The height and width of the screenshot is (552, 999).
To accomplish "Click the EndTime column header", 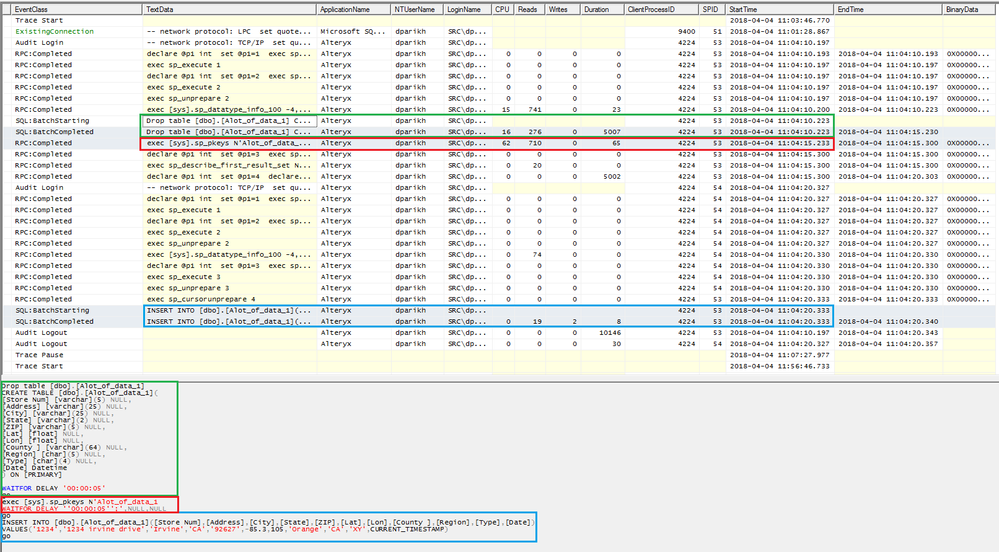I will 888,10.
